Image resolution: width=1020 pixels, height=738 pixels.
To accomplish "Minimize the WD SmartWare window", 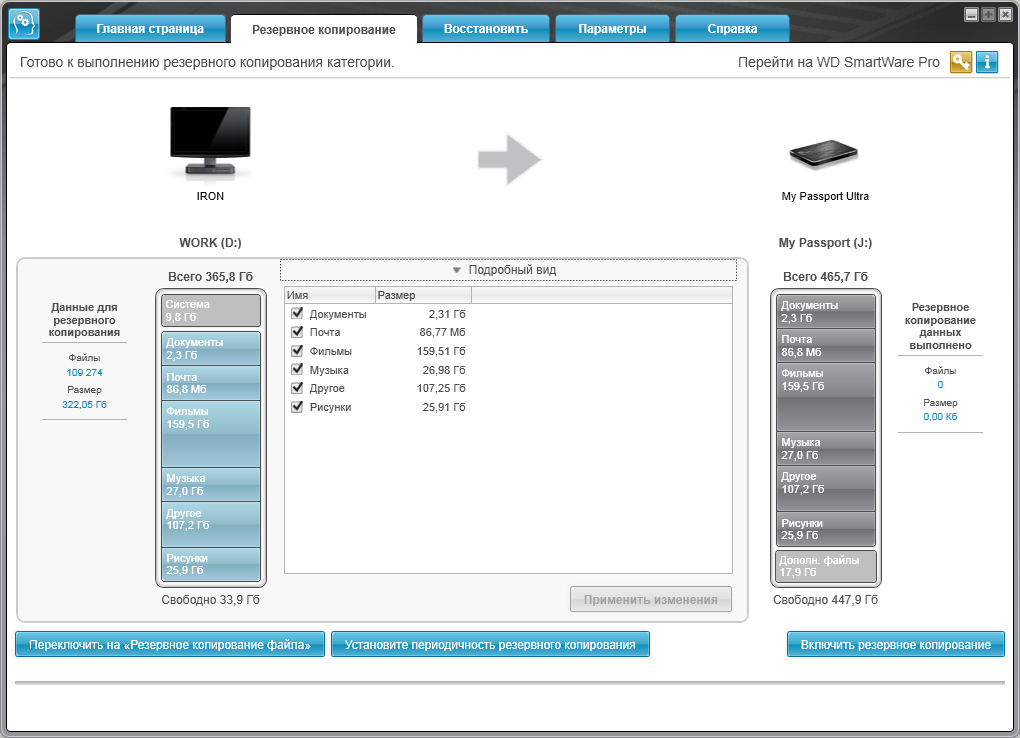I will [971, 15].
